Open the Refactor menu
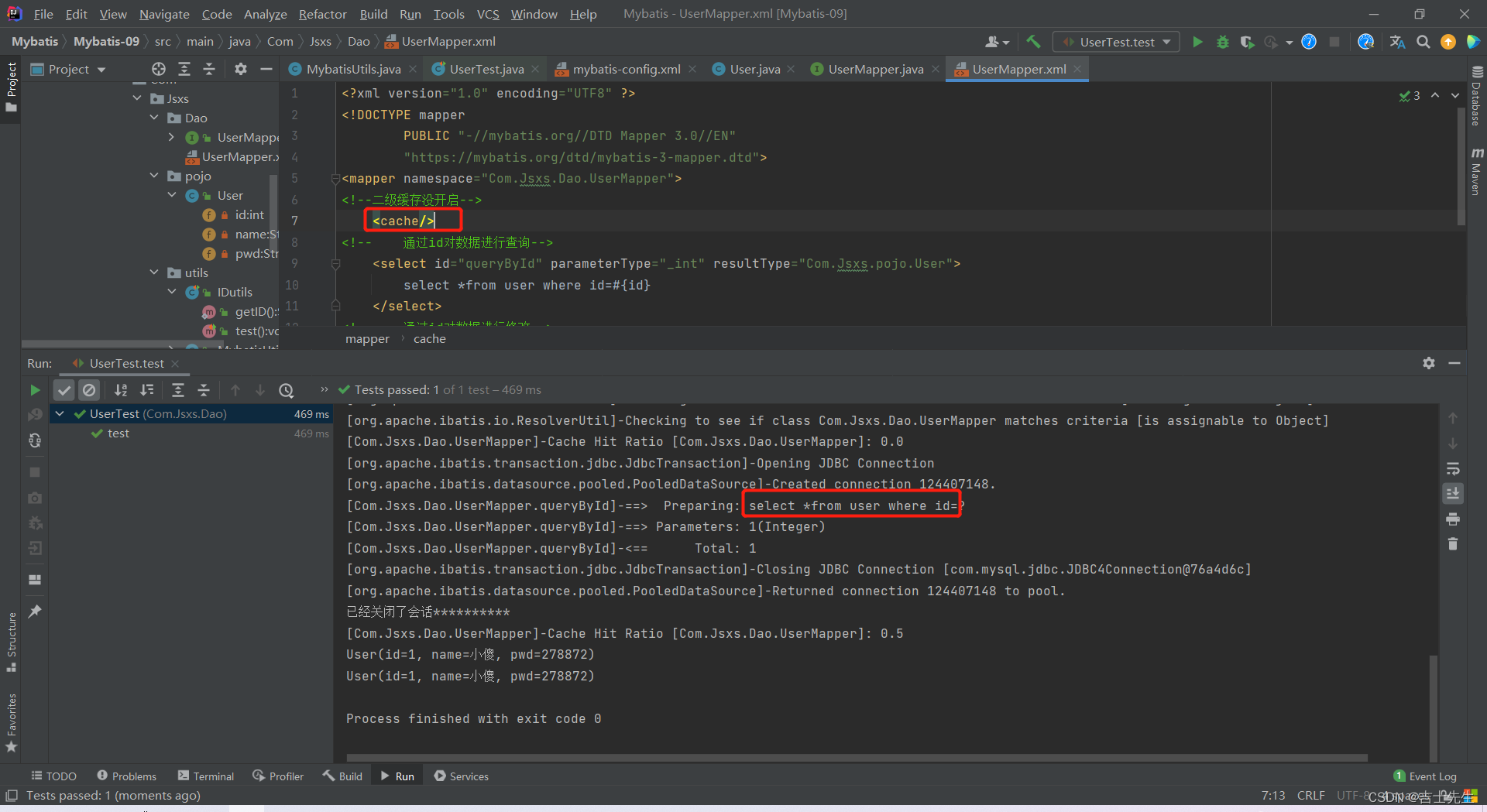 (322, 14)
